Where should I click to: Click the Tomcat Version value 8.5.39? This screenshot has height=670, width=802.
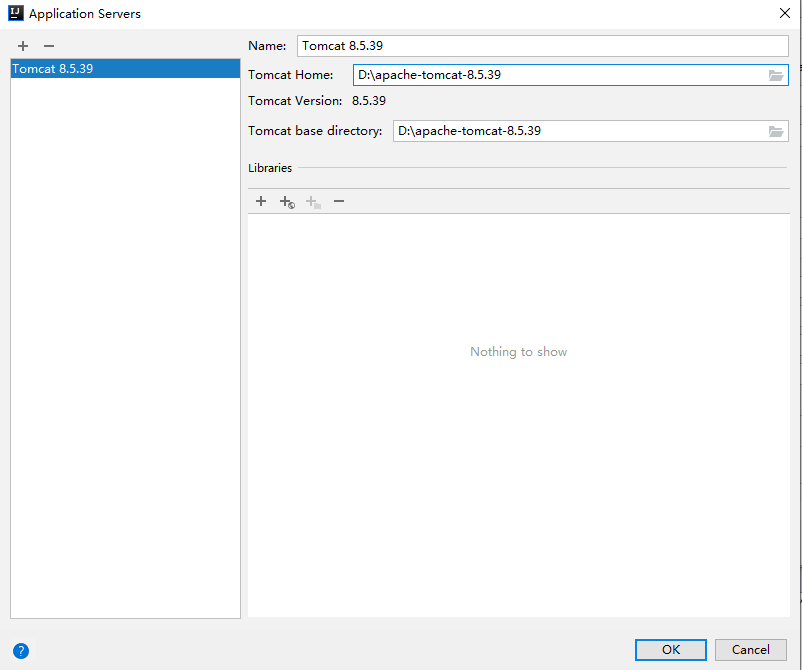pos(369,101)
